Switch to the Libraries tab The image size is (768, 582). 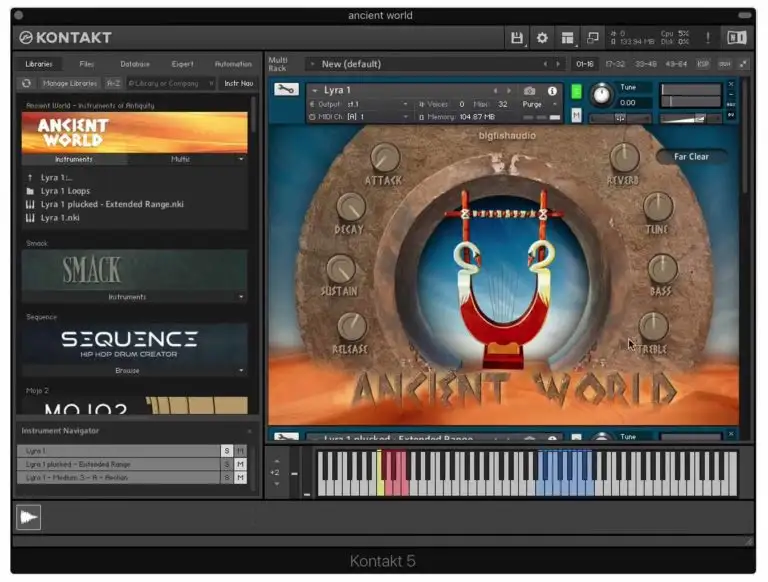(x=39, y=64)
